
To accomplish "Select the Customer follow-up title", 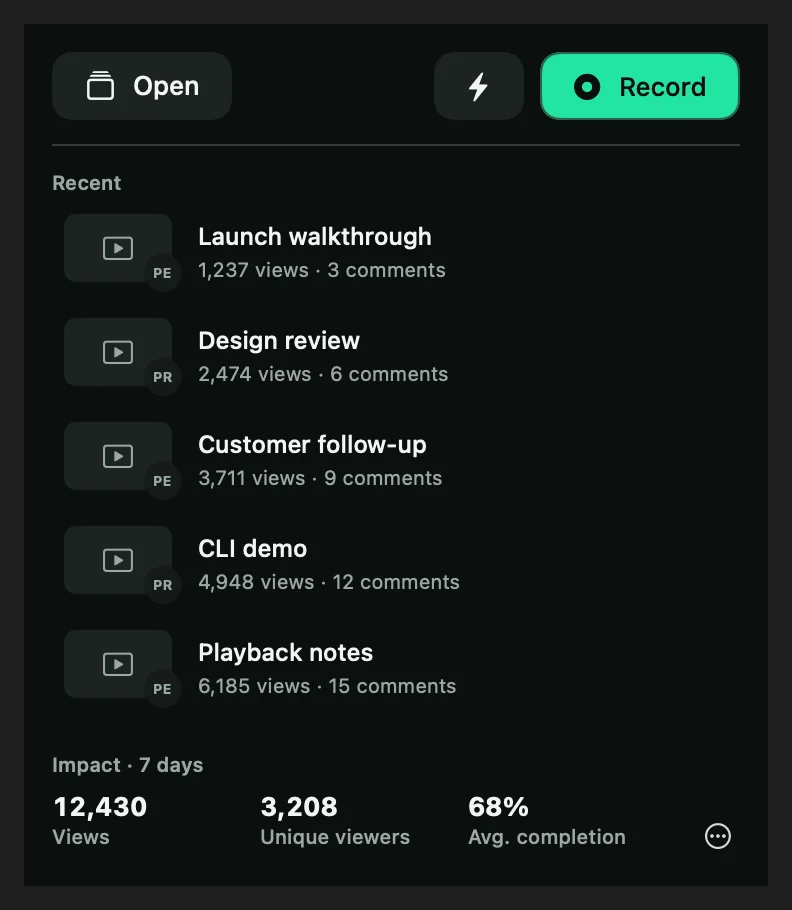I will click(x=312, y=445).
